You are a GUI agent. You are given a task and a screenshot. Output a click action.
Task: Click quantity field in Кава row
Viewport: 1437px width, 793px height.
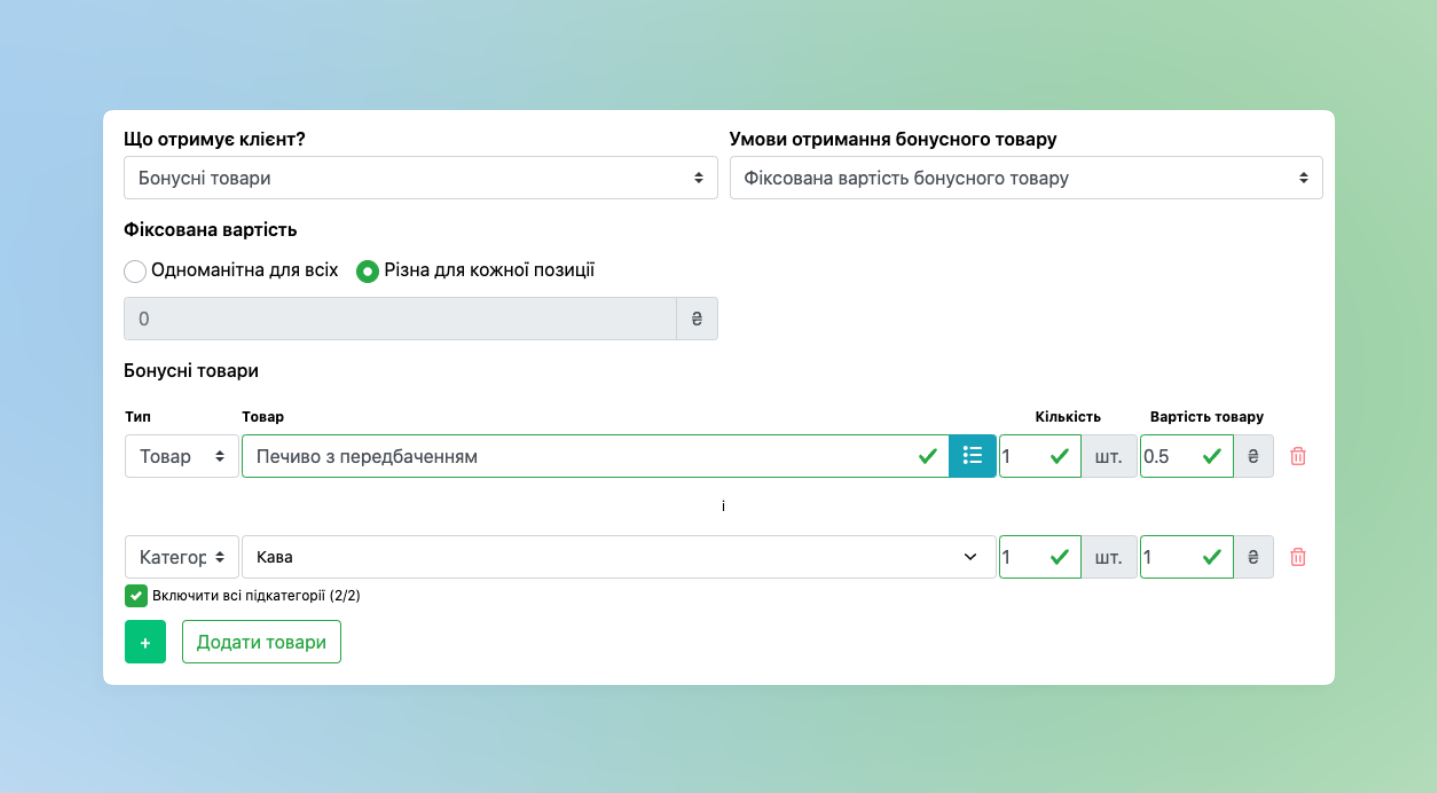[x=1025, y=557]
